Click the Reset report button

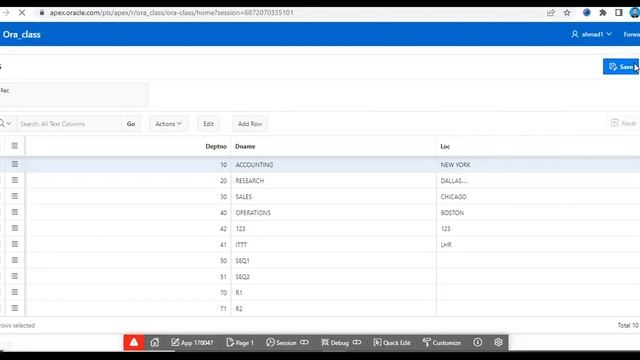[x=623, y=123]
